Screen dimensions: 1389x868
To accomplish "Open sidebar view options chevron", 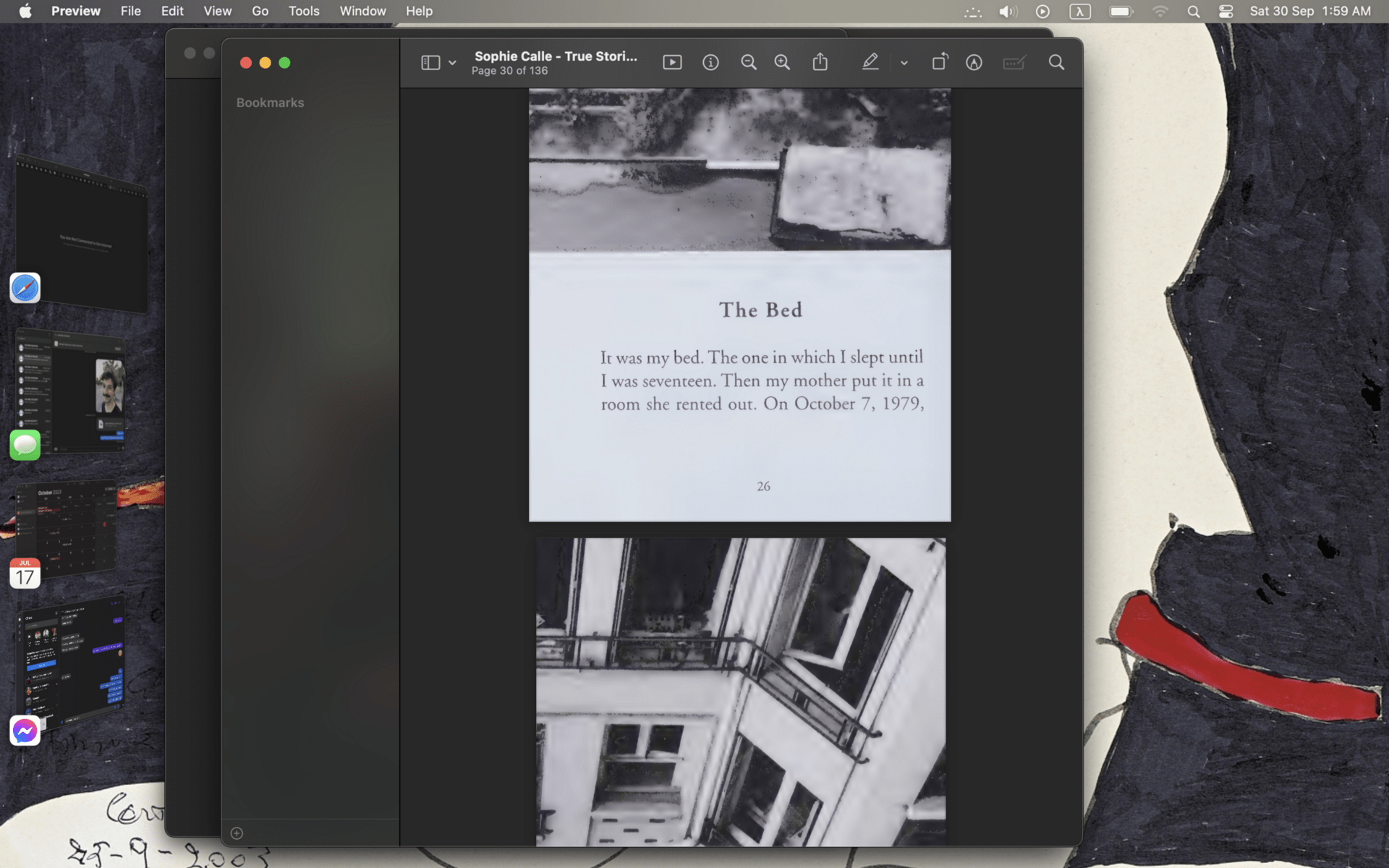I will (x=452, y=63).
